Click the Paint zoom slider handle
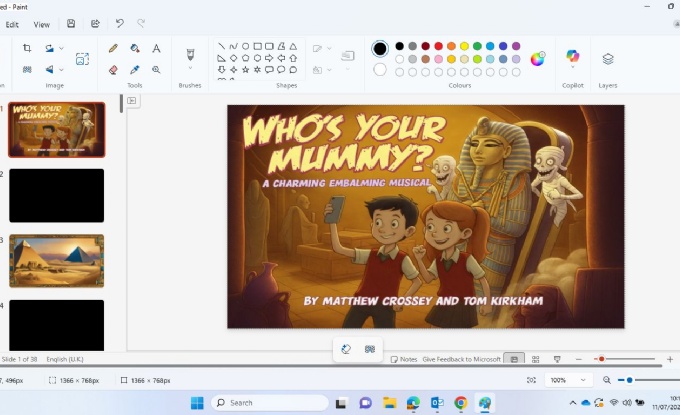 (629, 380)
